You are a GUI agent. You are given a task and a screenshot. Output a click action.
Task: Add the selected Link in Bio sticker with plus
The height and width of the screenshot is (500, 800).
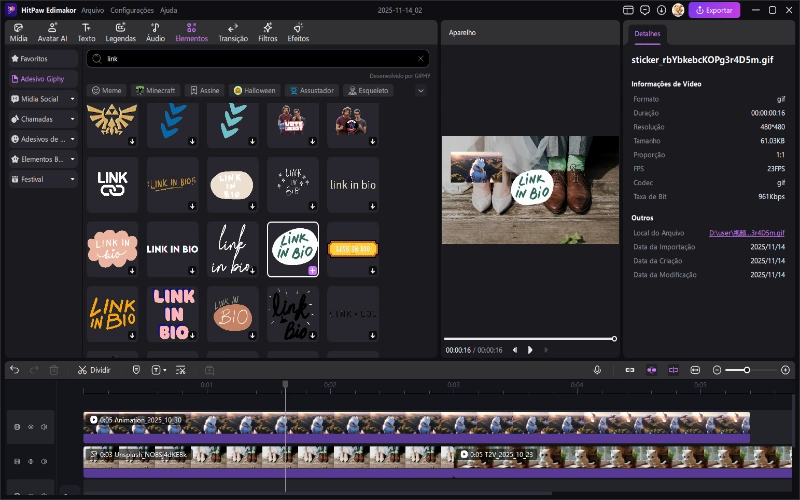click(x=312, y=270)
